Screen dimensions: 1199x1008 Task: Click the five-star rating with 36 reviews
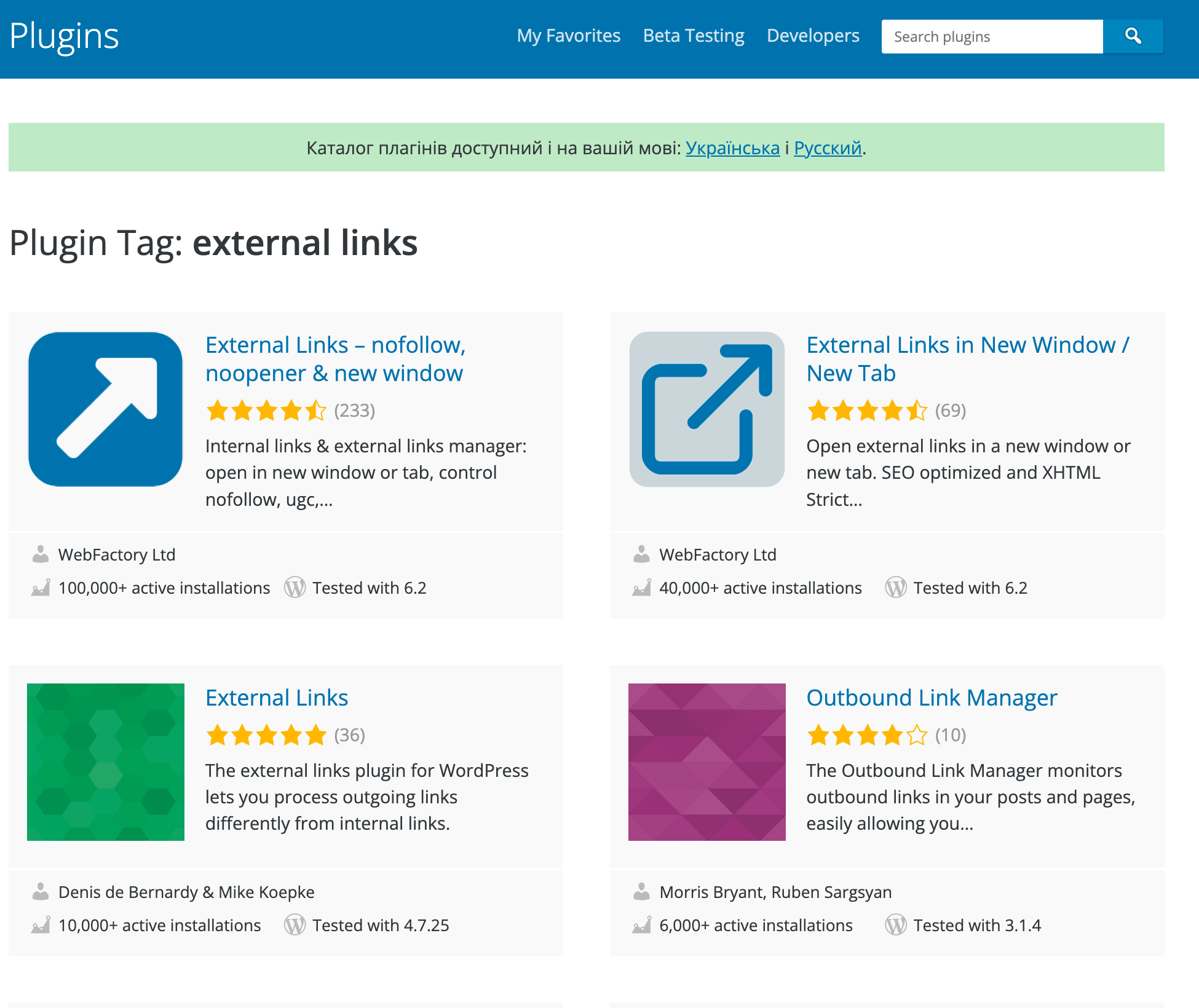click(x=266, y=735)
